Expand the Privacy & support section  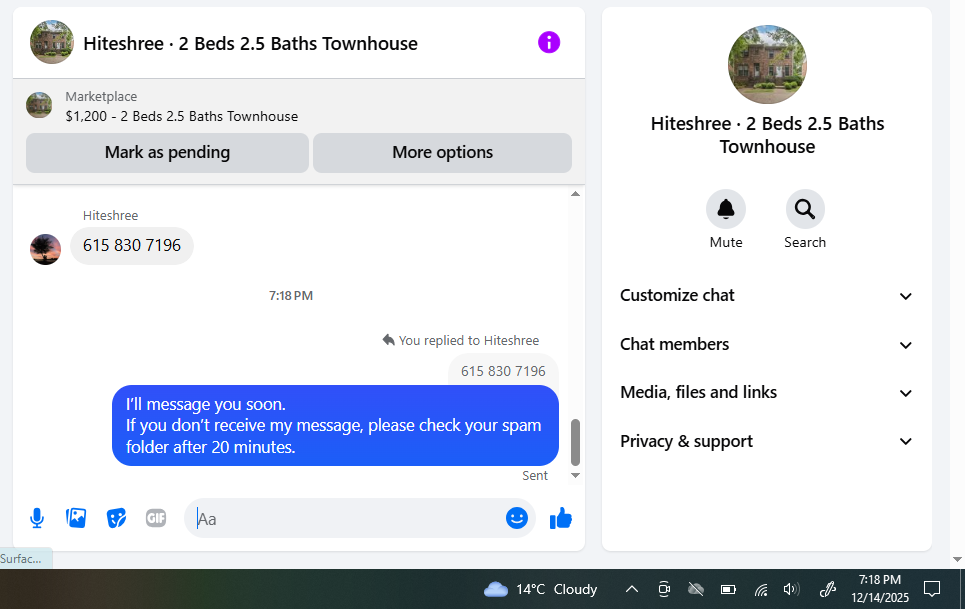766,441
